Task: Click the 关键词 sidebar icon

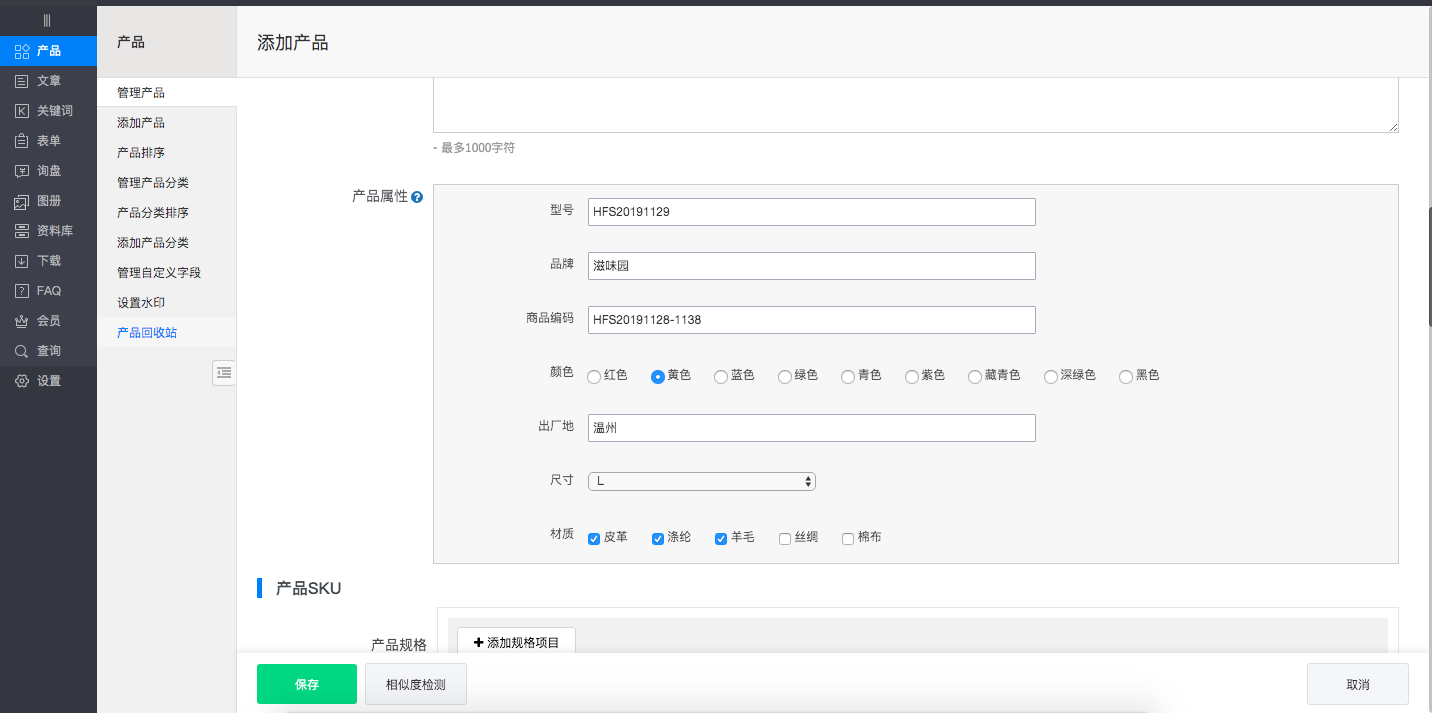Action: pyautogui.click(x=21, y=111)
